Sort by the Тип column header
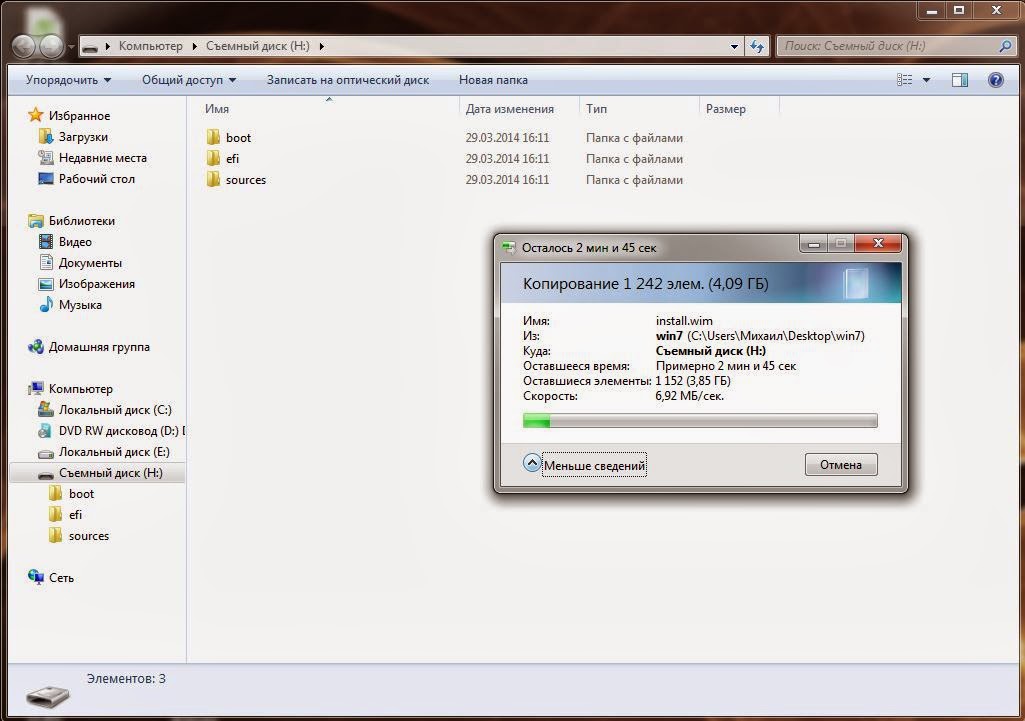1025x721 pixels. [639, 109]
